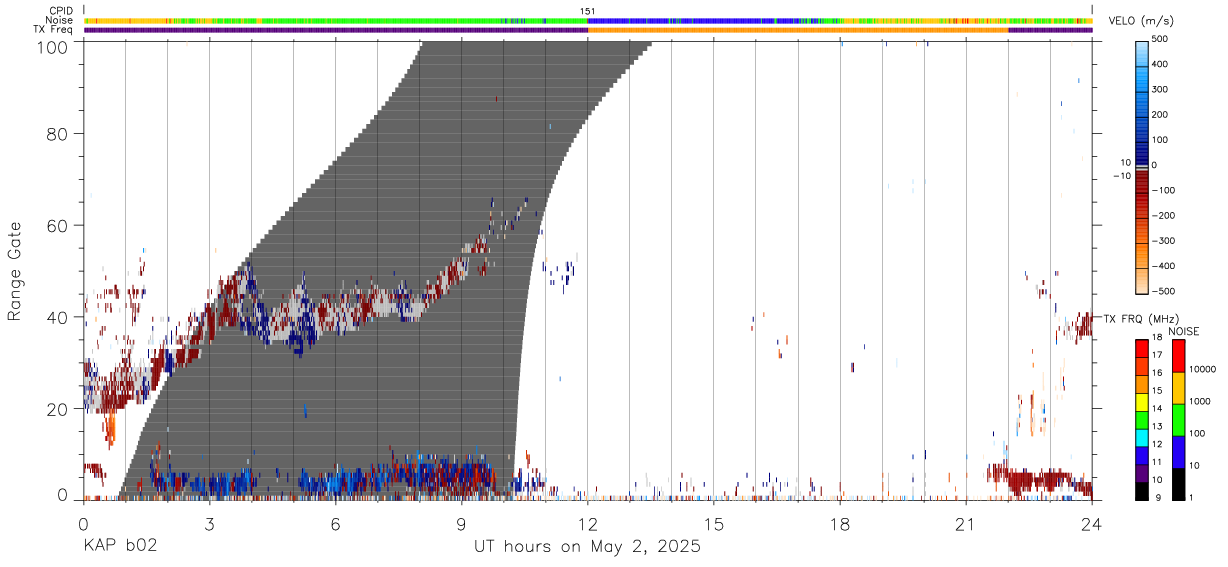This screenshot has width=1228, height=567.
Task: Click the CPID label at top left
Action: (62, 11)
